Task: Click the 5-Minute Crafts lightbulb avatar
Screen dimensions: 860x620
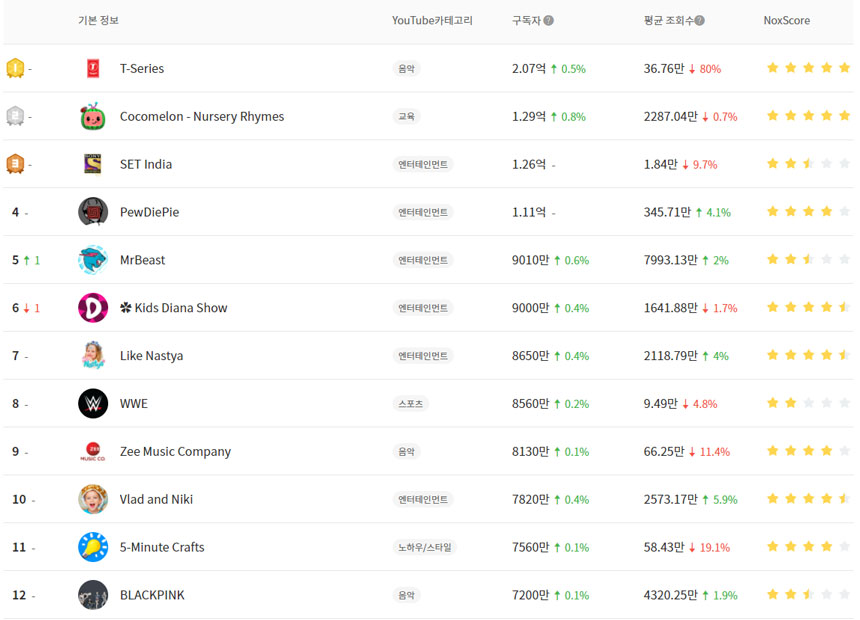Action: pyautogui.click(x=93, y=547)
